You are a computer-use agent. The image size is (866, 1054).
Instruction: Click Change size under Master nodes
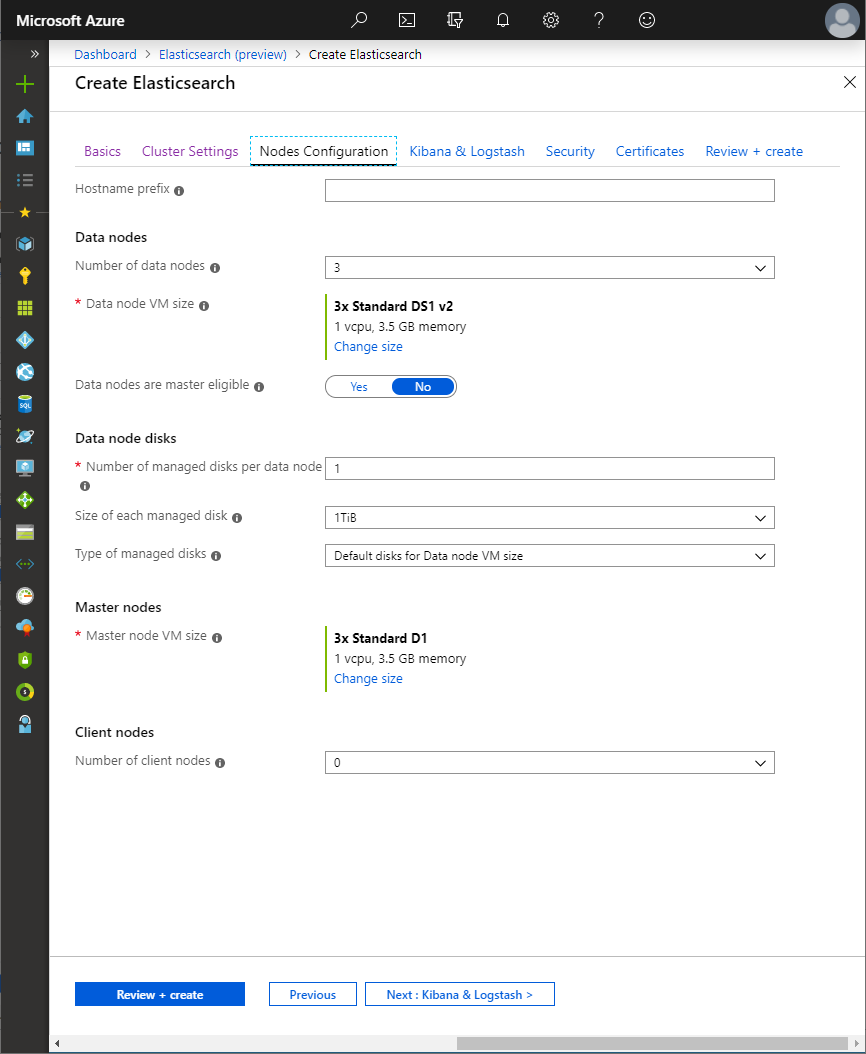[x=368, y=678]
